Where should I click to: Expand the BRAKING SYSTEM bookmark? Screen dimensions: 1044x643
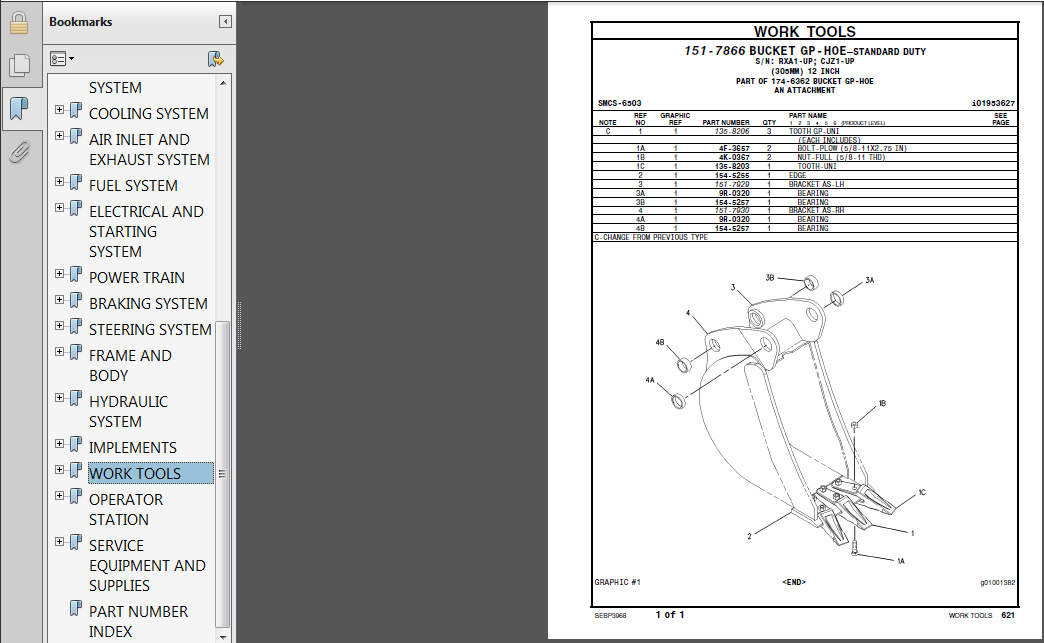coord(59,300)
